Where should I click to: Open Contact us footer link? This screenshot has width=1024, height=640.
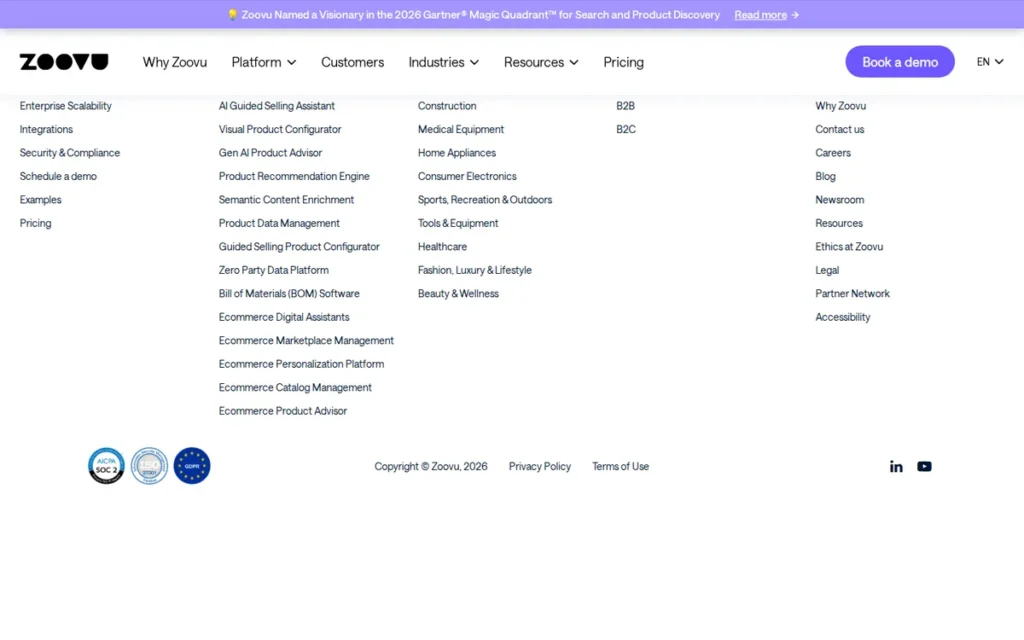click(839, 129)
